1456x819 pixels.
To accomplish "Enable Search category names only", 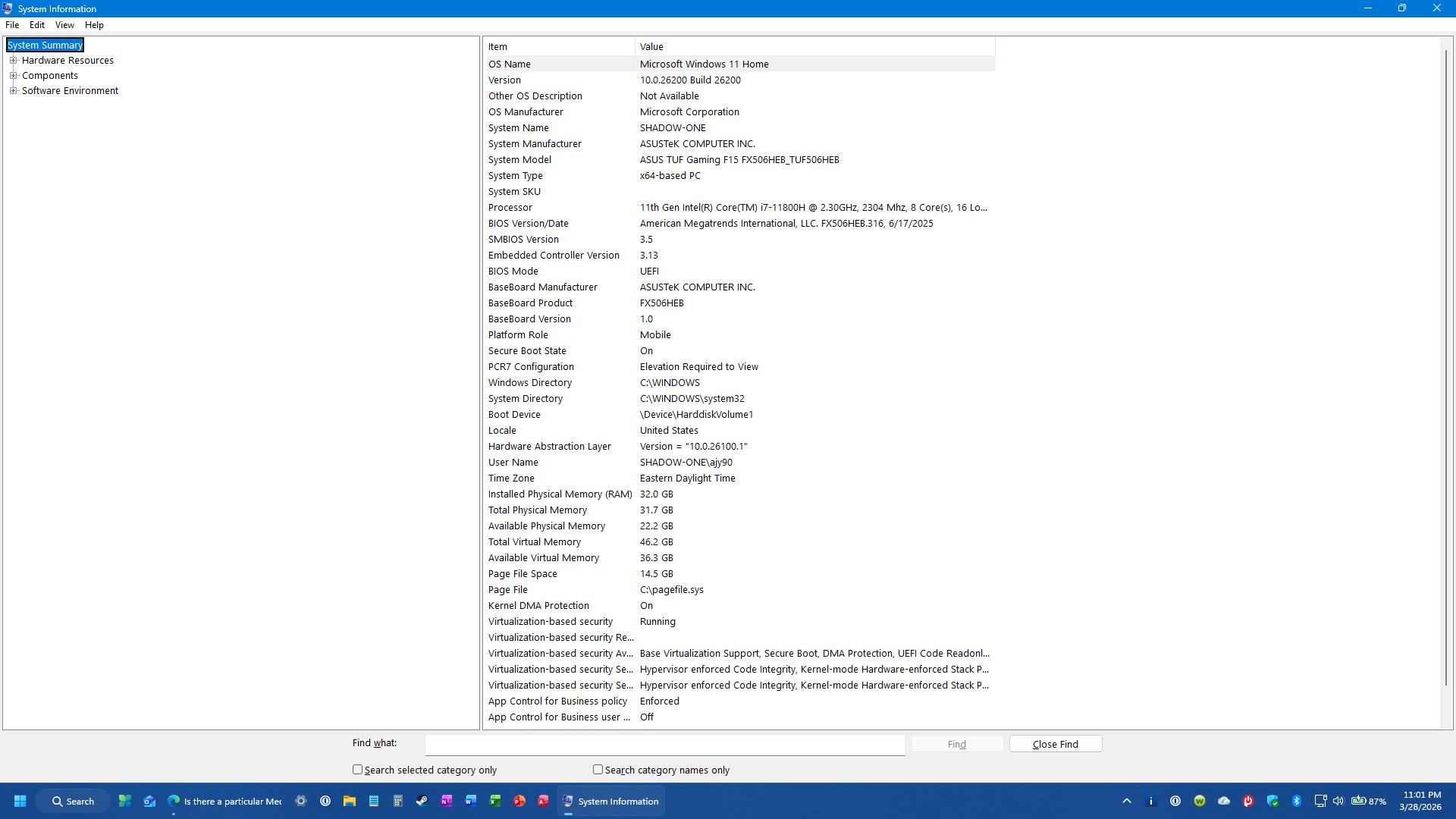I will coord(598,770).
